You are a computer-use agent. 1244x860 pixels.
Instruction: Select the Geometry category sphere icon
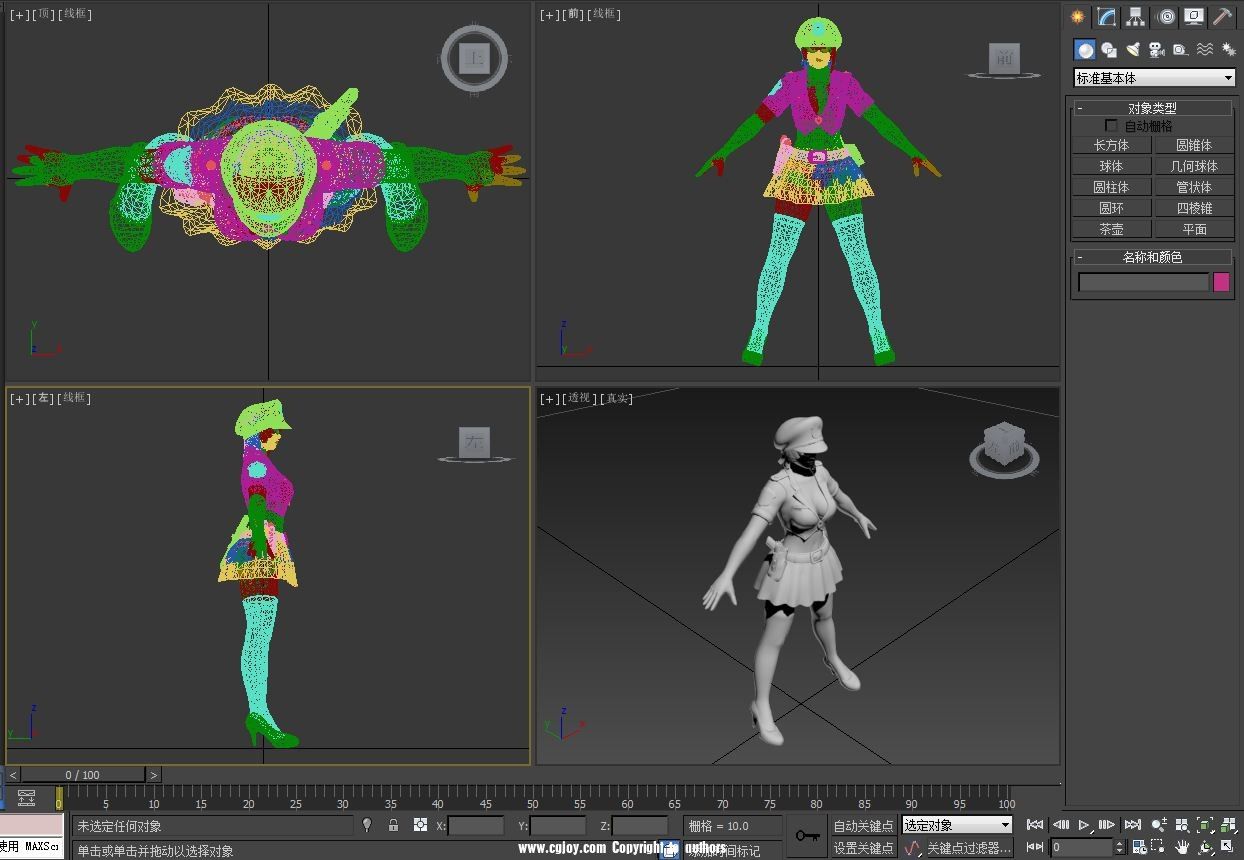(x=1085, y=49)
